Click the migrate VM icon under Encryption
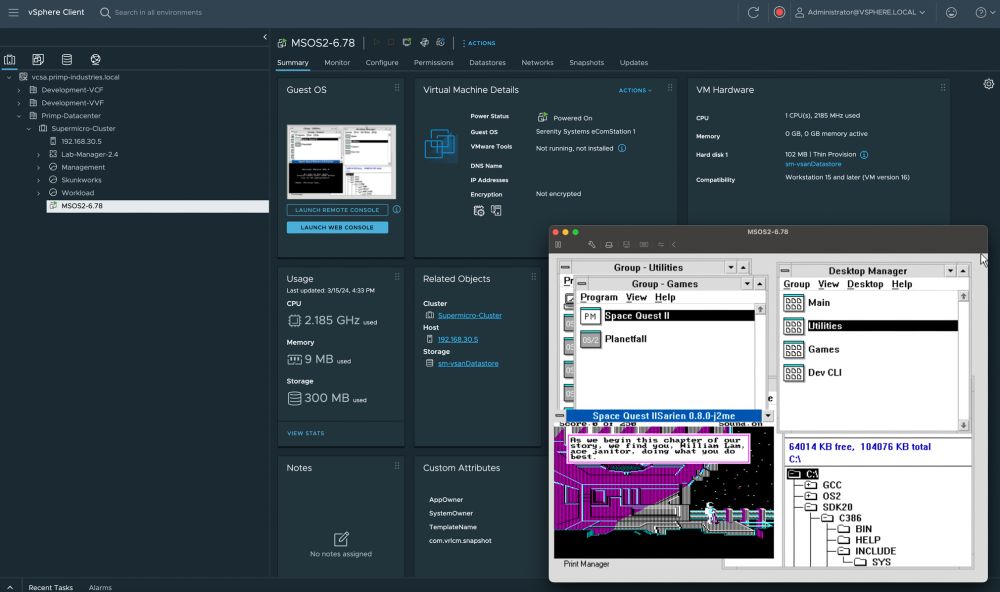The height and width of the screenshot is (592, 1000). pos(496,211)
